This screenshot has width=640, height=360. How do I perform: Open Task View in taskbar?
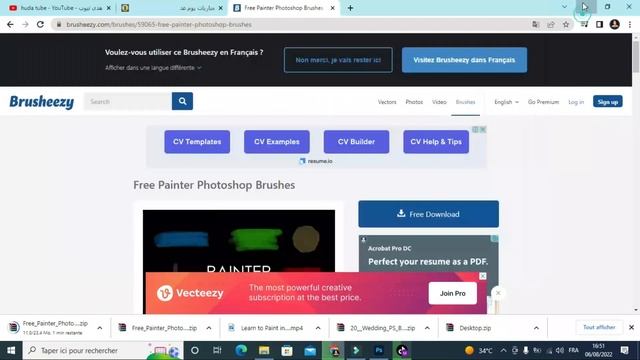click(217, 350)
